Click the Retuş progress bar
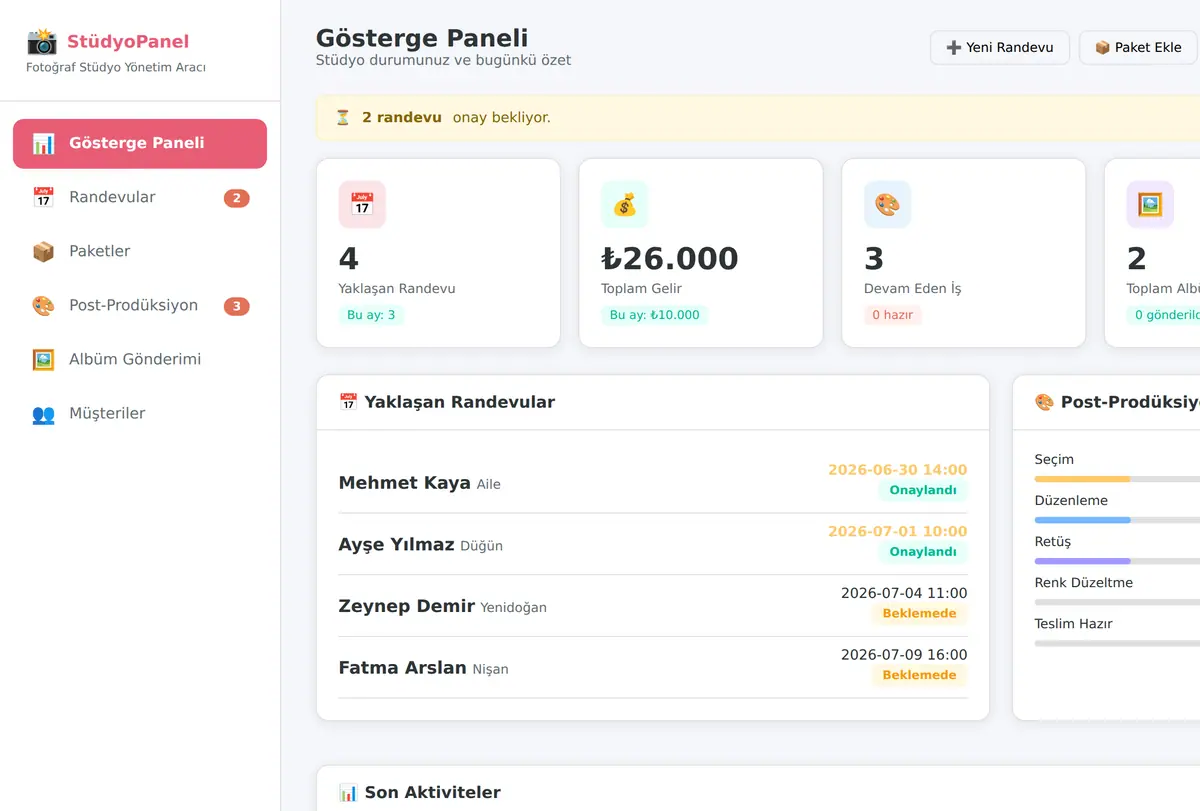 1117,561
